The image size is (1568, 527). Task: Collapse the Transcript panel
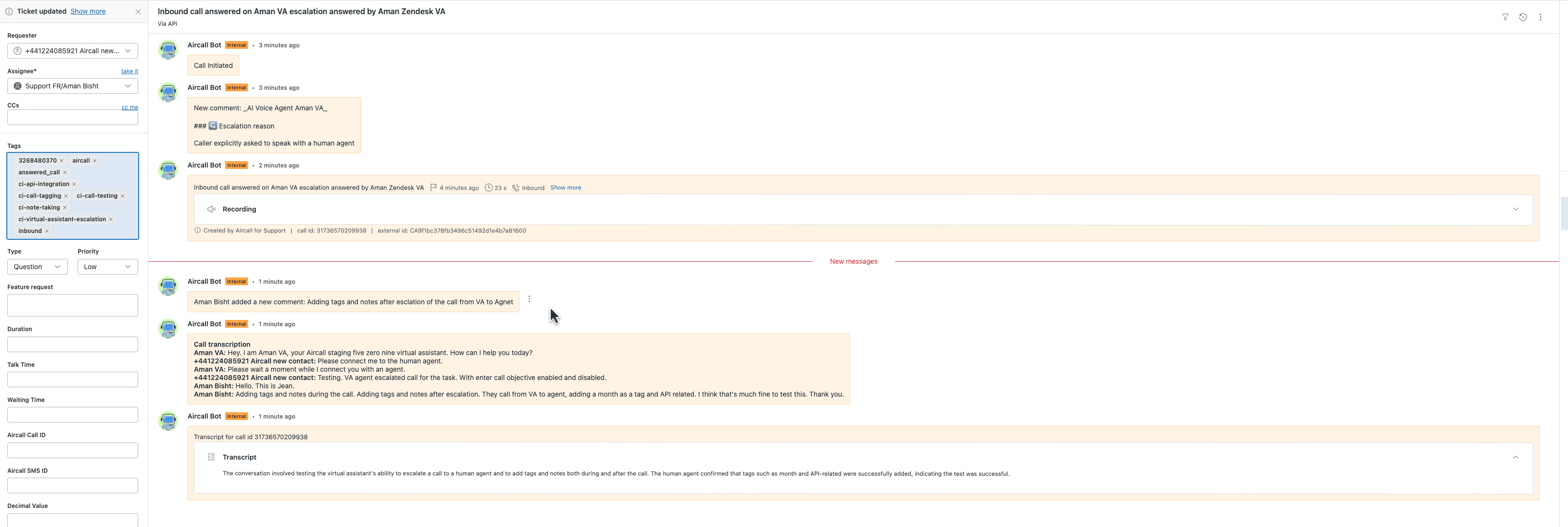[1515, 457]
